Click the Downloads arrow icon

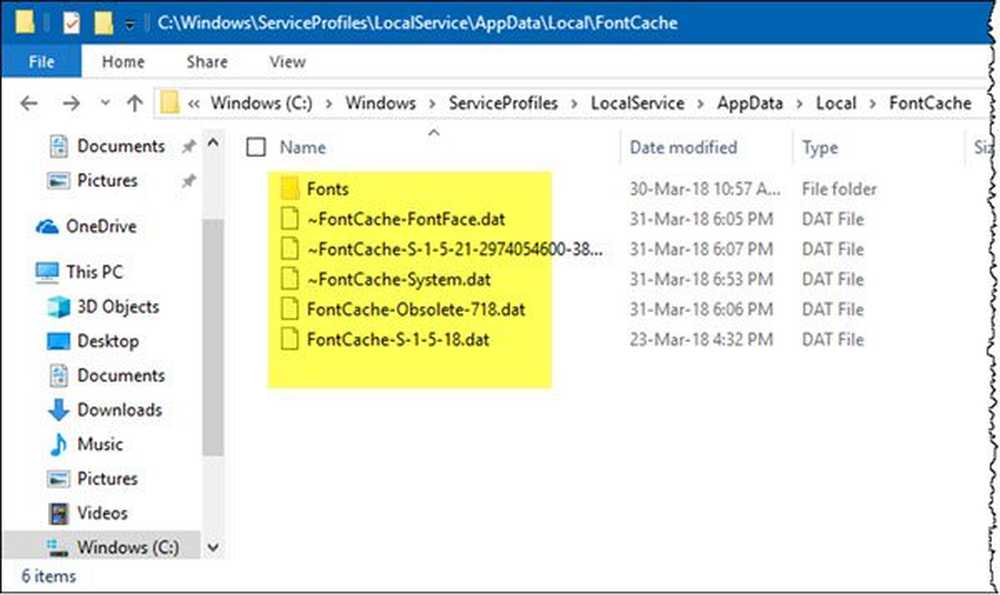59,410
